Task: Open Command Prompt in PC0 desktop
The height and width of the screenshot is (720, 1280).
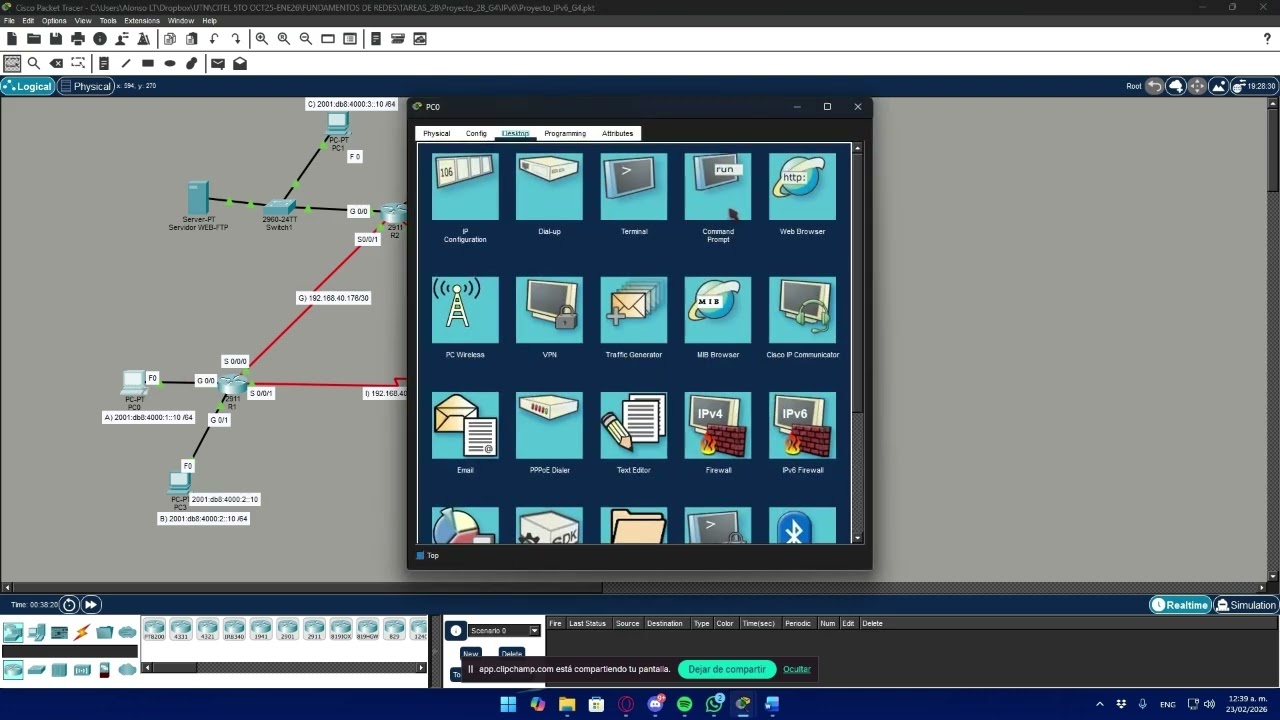Action: pyautogui.click(x=718, y=187)
